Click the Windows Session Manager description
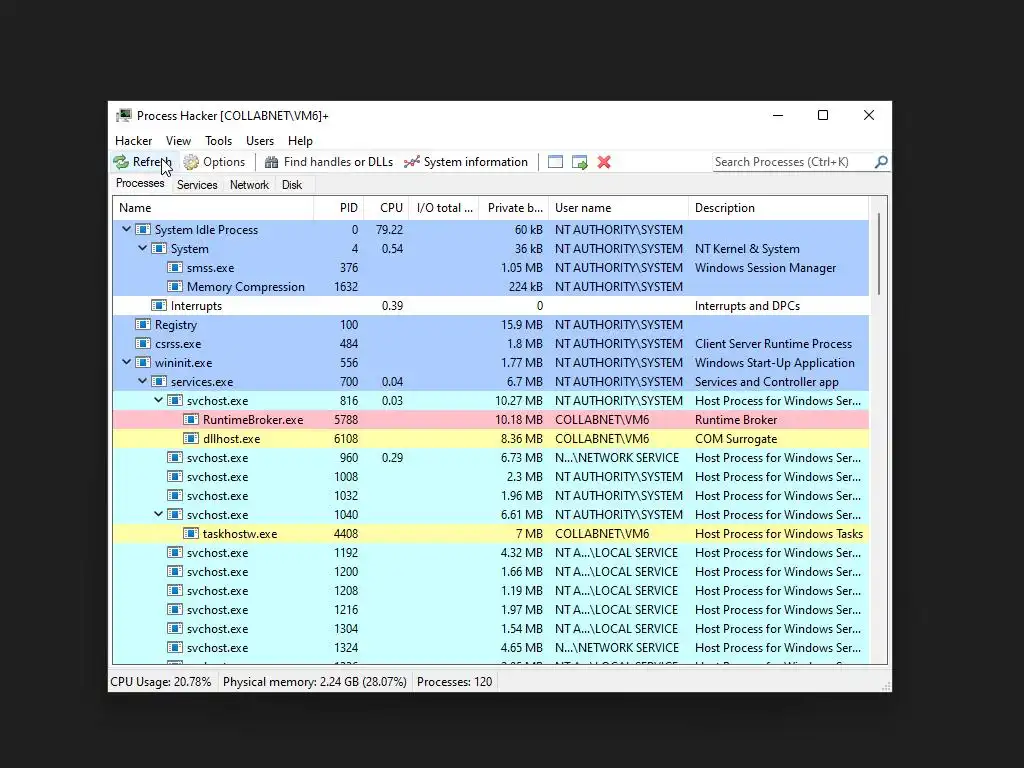Viewport: 1024px width, 768px height. coord(765,268)
